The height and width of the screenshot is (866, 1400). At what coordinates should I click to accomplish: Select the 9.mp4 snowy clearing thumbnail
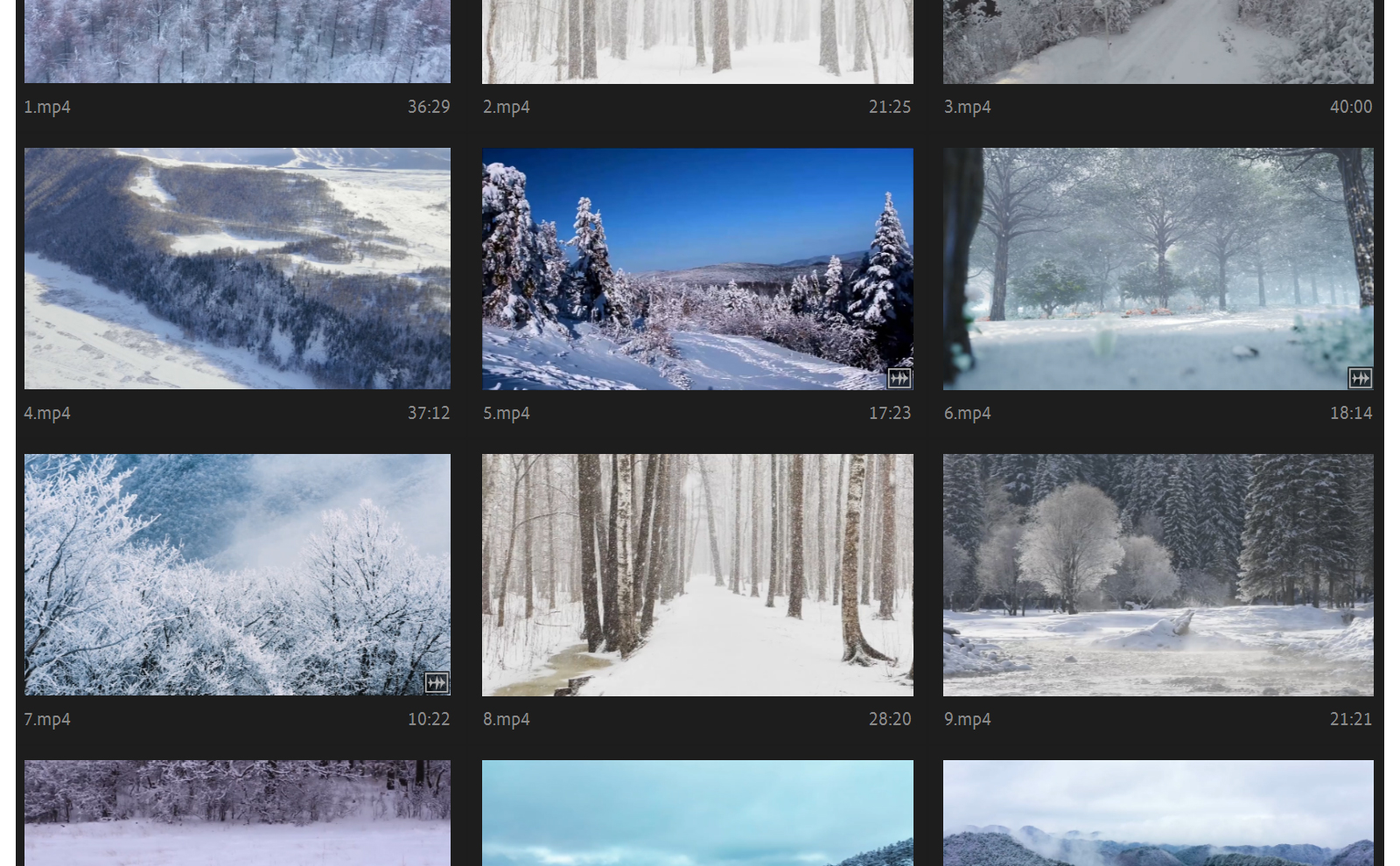pyautogui.click(x=1158, y=575)
